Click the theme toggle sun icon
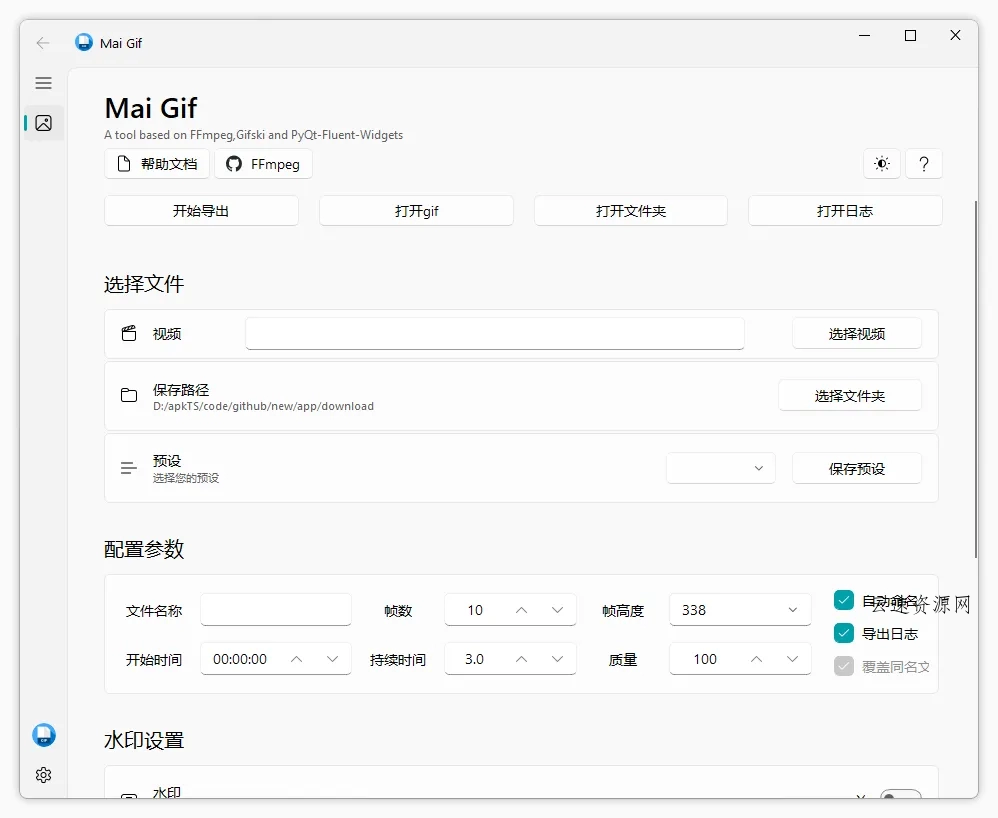This screenshot has width=998, height=818. coord(881,163)
